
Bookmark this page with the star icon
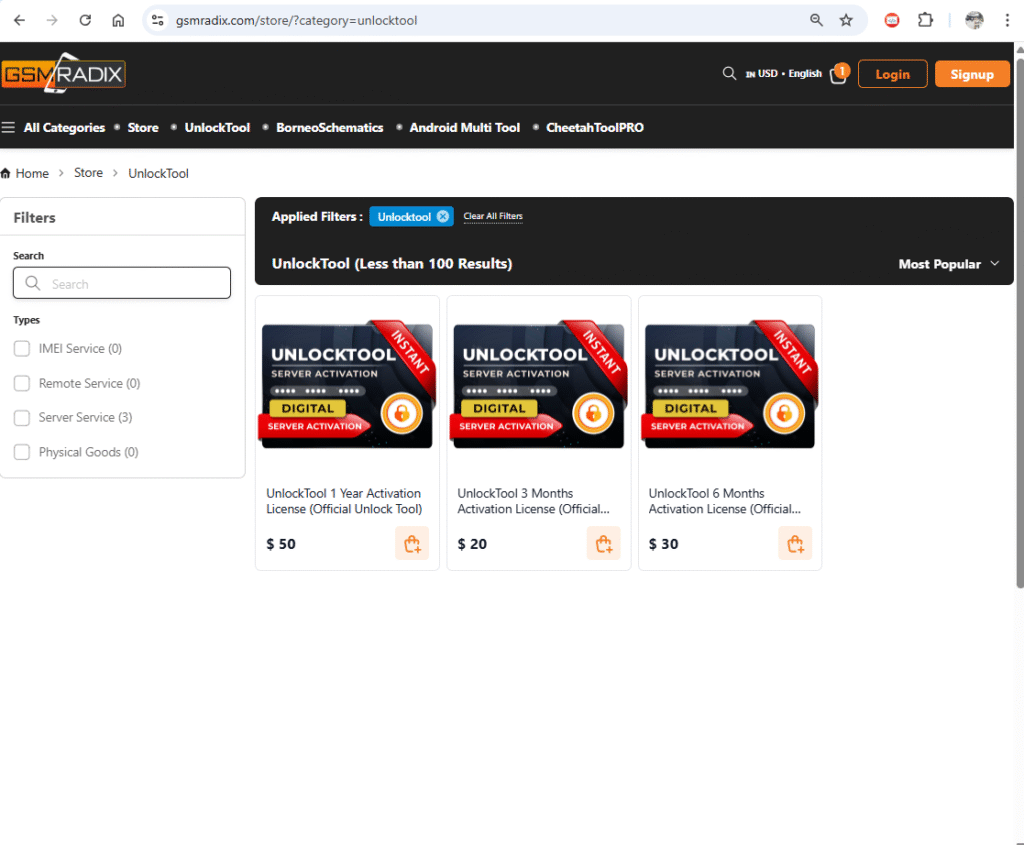click(846, 20)
